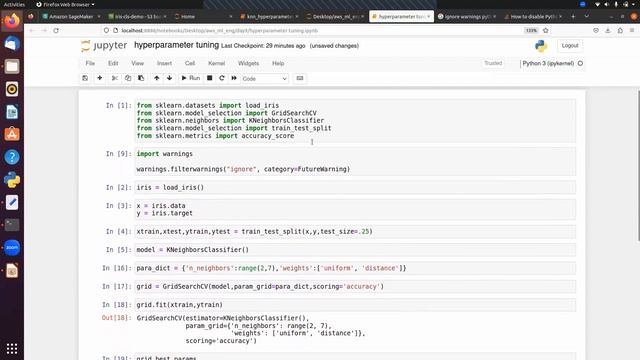Open the Widgets menu

point(248,63)
